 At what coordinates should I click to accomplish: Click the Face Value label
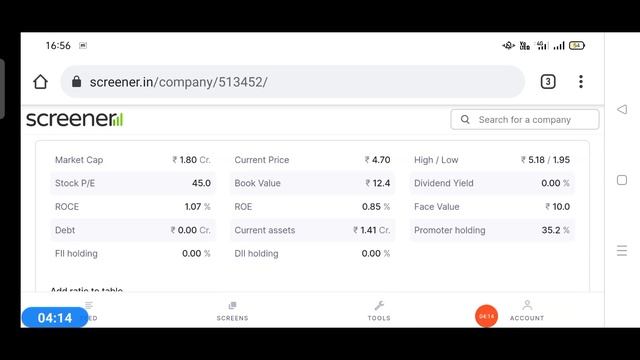(x=437, y=207)
